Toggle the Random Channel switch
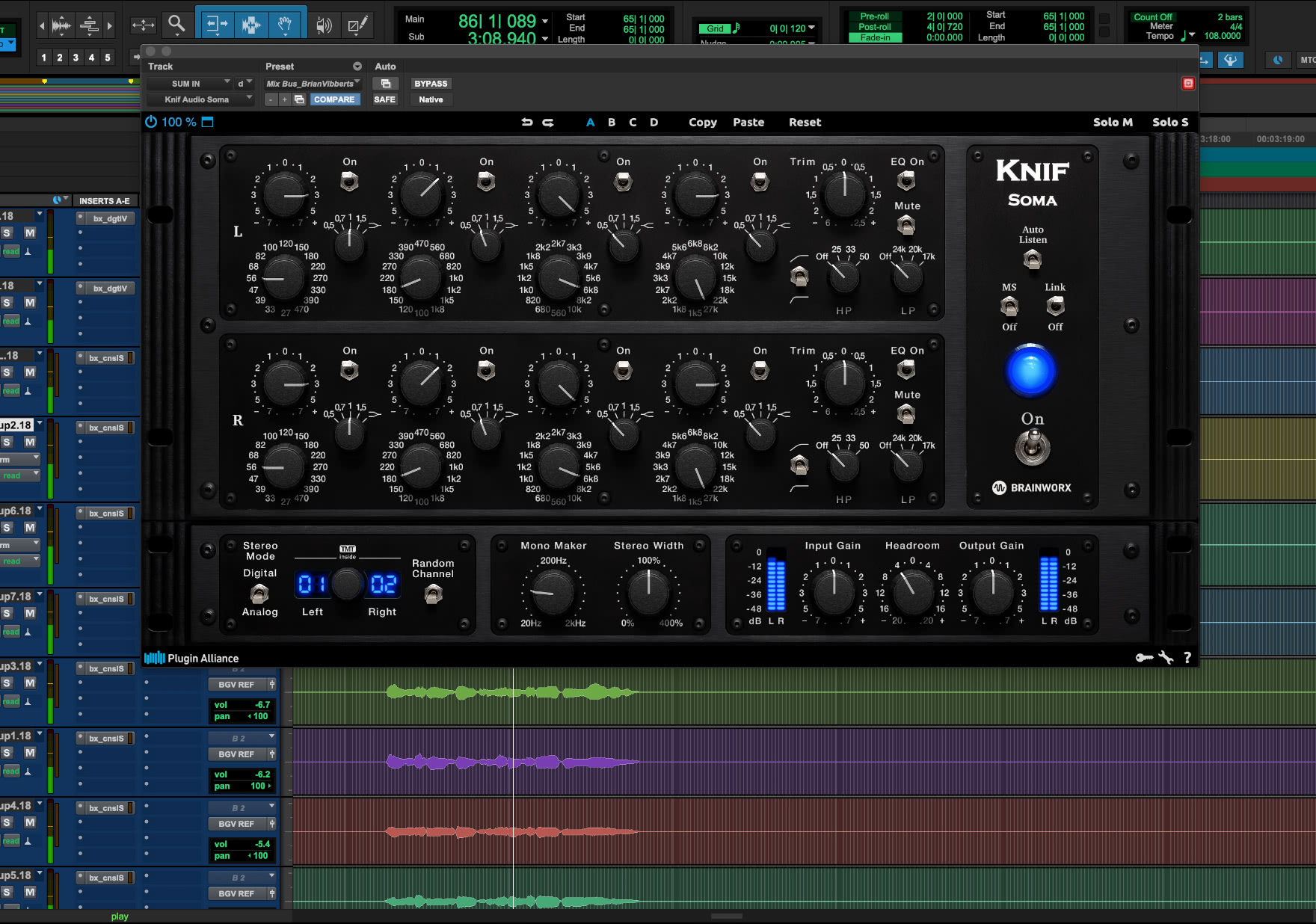 pyautogui.click(x=433, y=594)
